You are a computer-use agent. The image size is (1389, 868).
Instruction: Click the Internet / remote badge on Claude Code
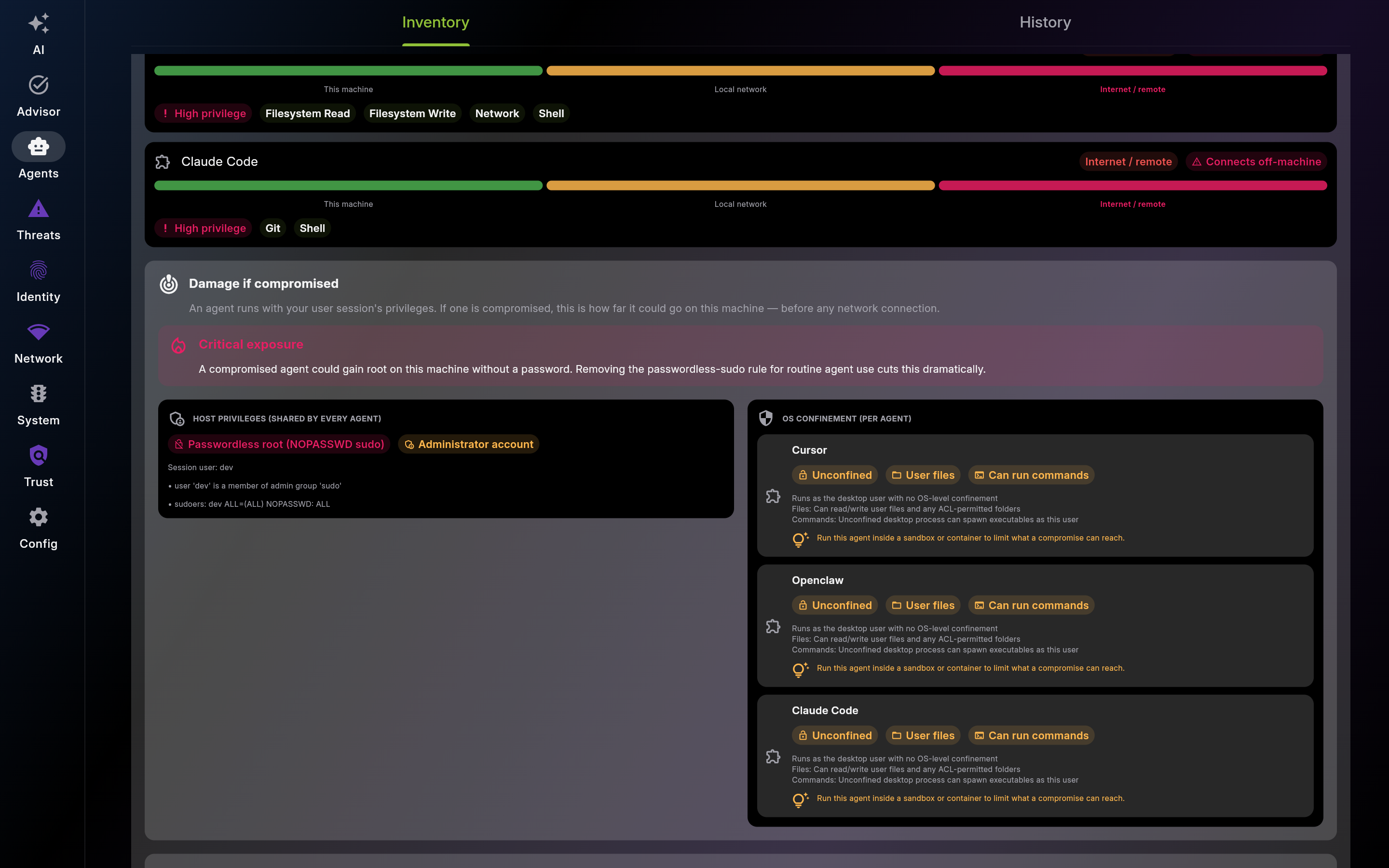tap(1129, 162)
